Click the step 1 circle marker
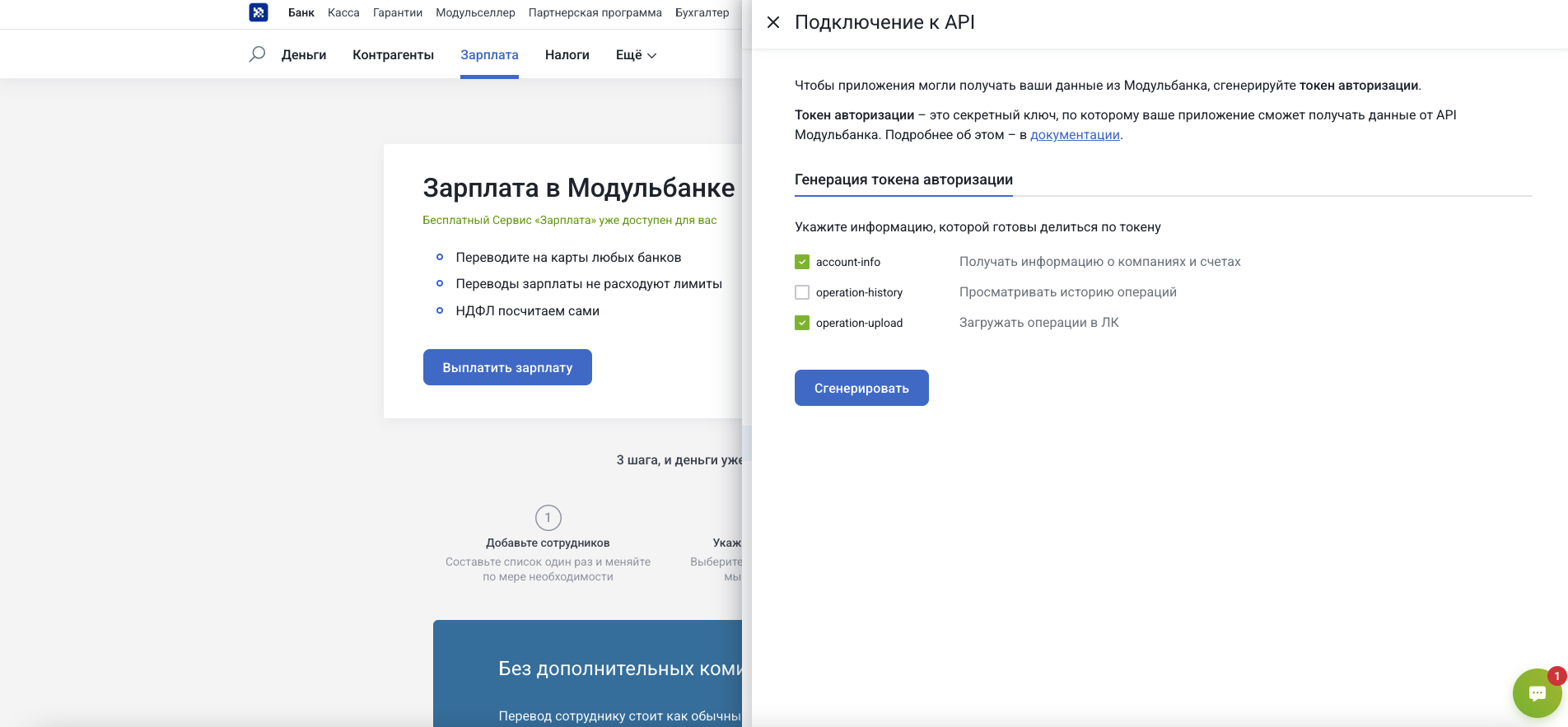The width and height of the screenshot is (1568, 727). tap(548, 518)
